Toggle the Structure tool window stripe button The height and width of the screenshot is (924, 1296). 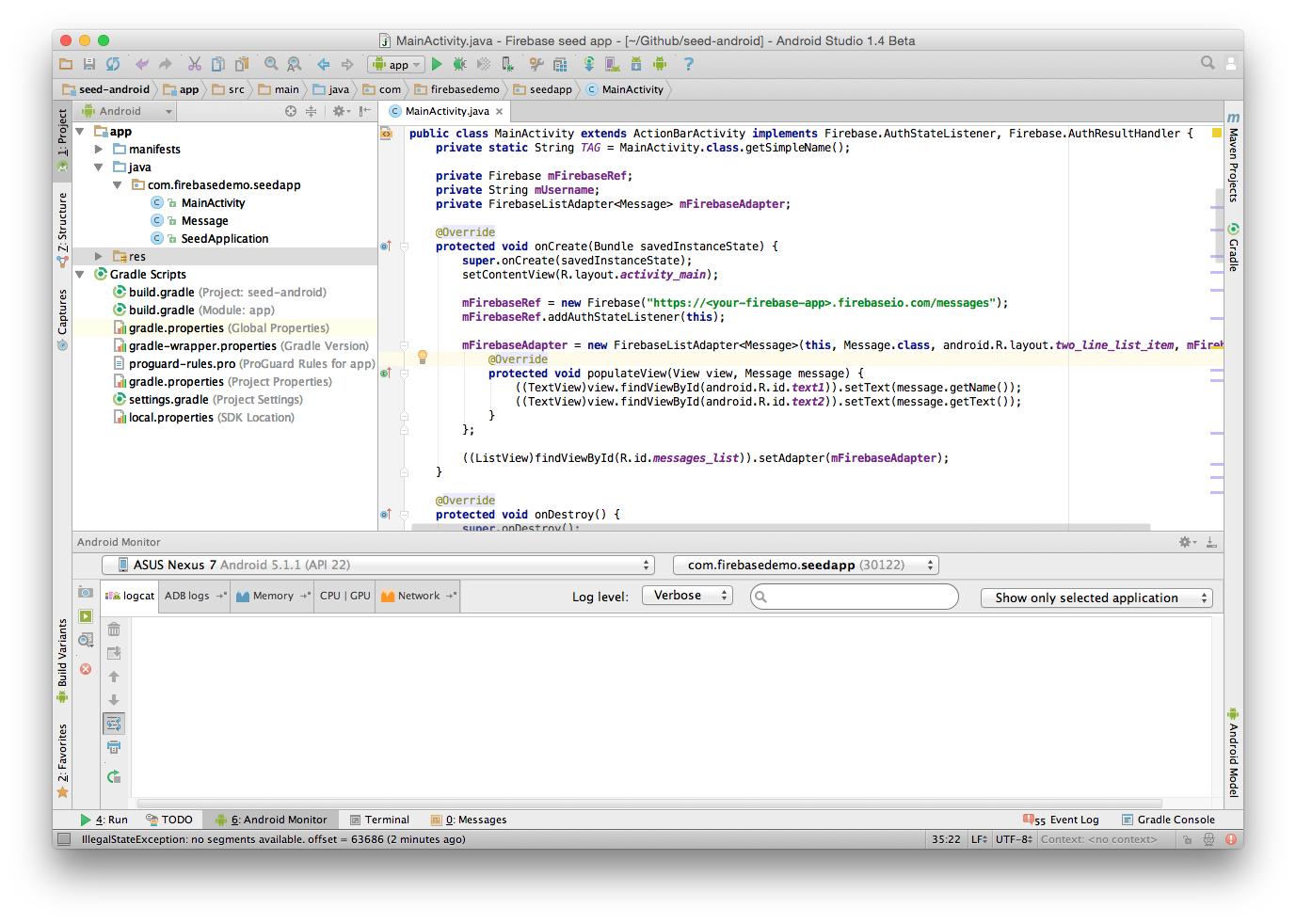[x=62, y=229]
